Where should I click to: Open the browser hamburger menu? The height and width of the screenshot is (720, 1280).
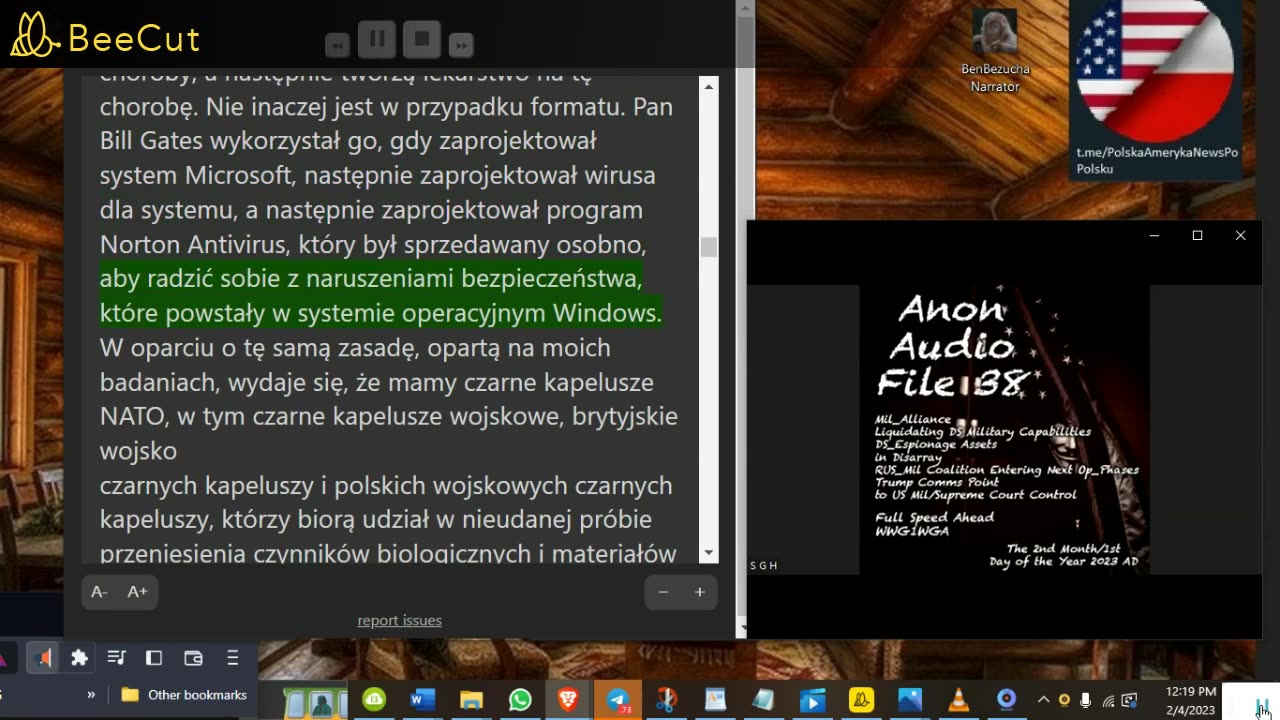click(x=232, y=658)
